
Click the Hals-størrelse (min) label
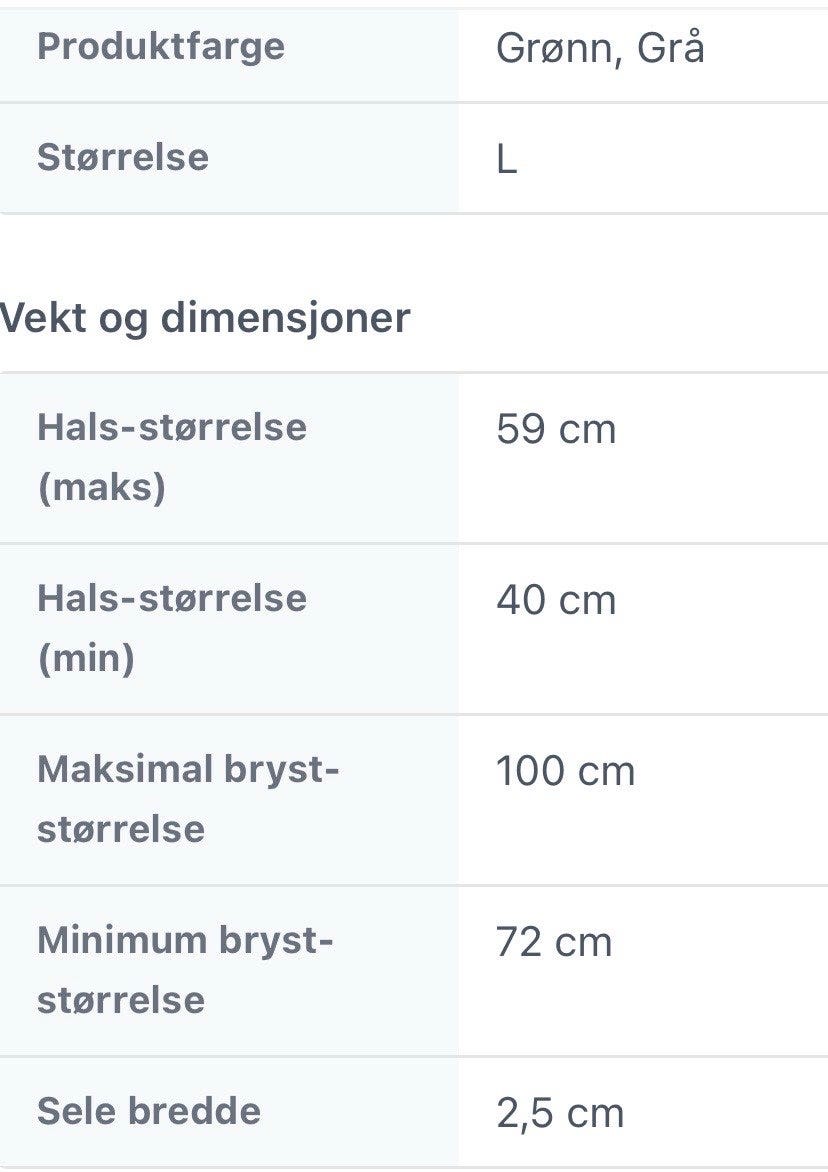click(171, 628)
